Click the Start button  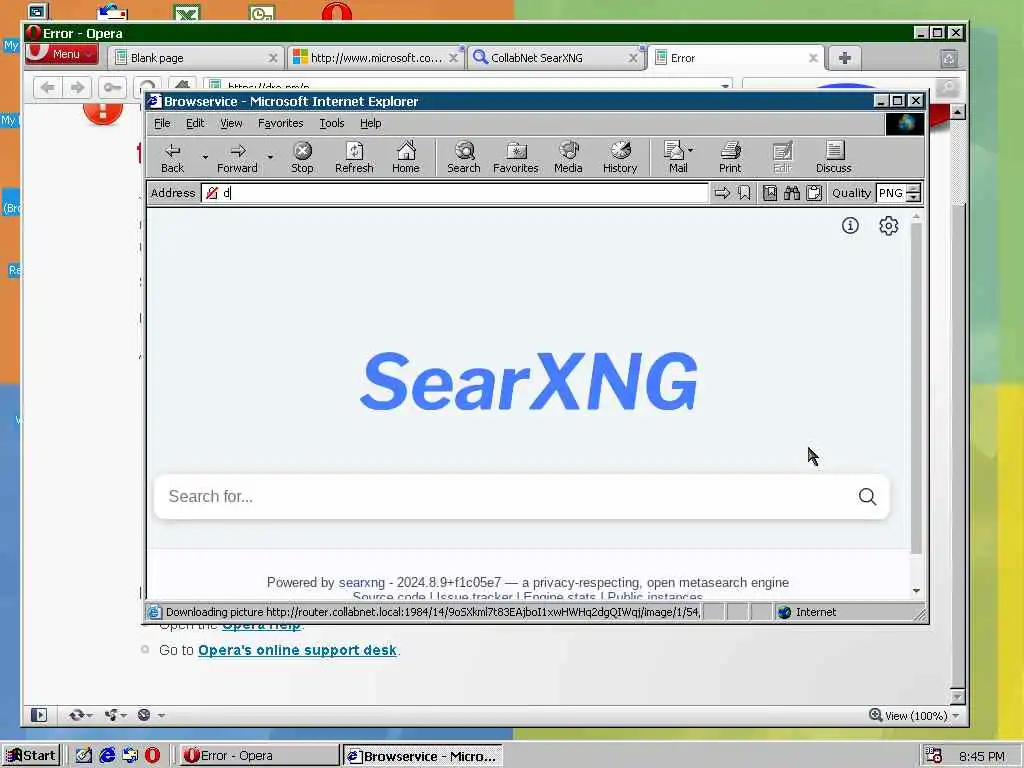[x=31, y=756]
